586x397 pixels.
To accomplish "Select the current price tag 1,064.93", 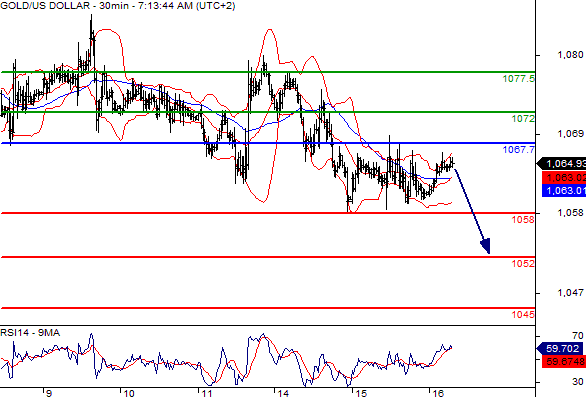I will coord(561,164).
